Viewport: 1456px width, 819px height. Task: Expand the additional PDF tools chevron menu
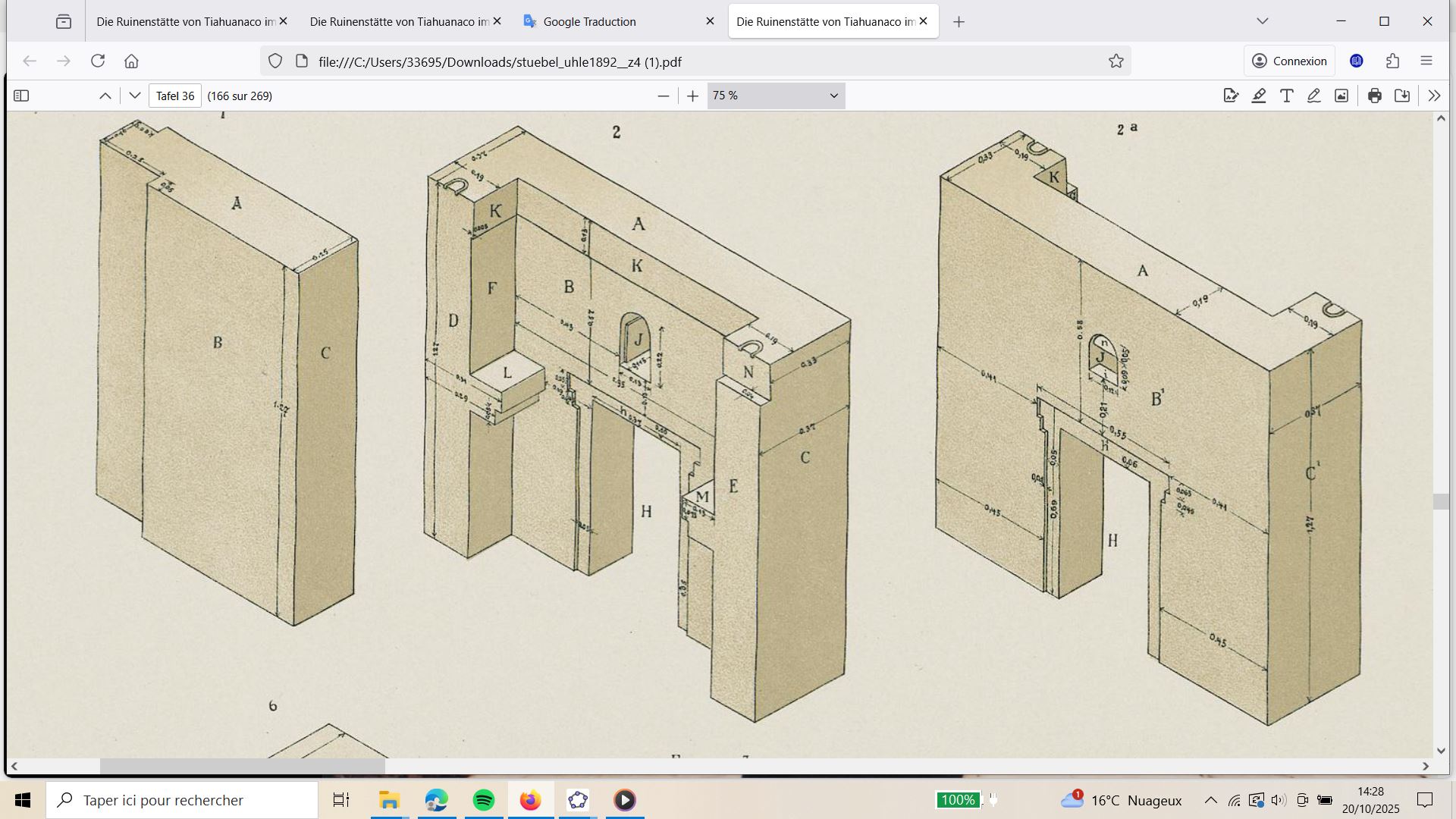click(1434, 96)
